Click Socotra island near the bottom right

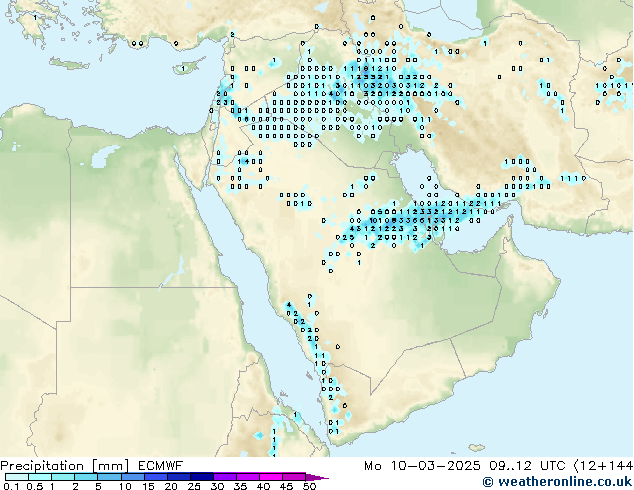pos(477,448)
